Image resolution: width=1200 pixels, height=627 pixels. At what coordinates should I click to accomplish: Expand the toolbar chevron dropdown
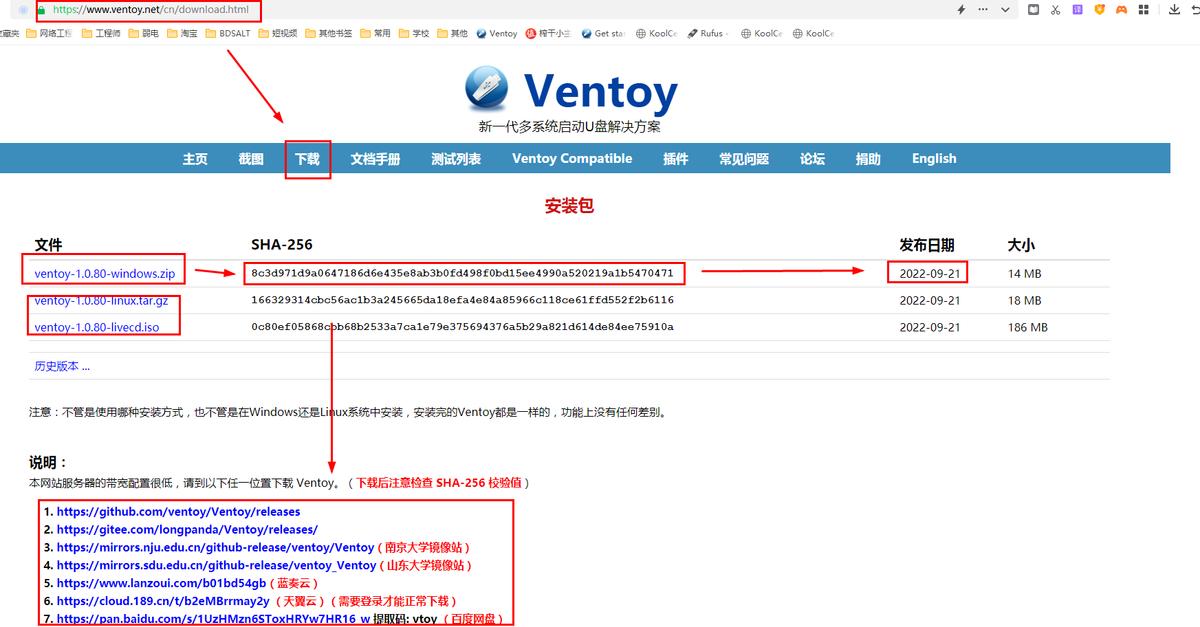[x=1004, y=10]
